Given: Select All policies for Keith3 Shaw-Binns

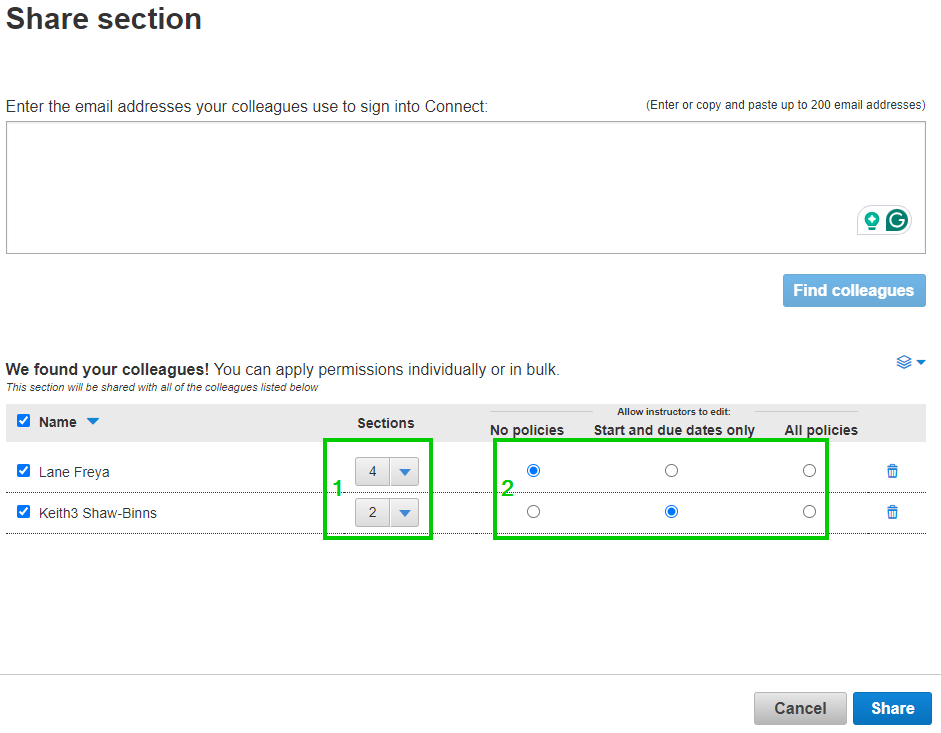Looking at the screenshot, I should coord(809,512).
